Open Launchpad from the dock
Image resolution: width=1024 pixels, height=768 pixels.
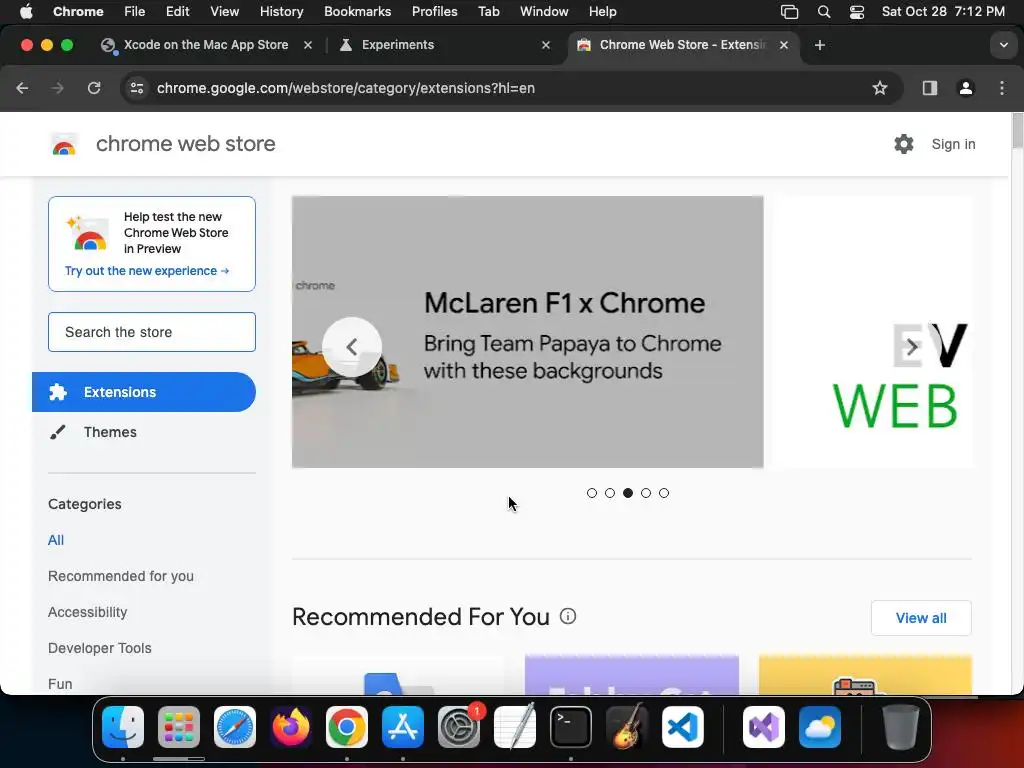coord(179,727)
